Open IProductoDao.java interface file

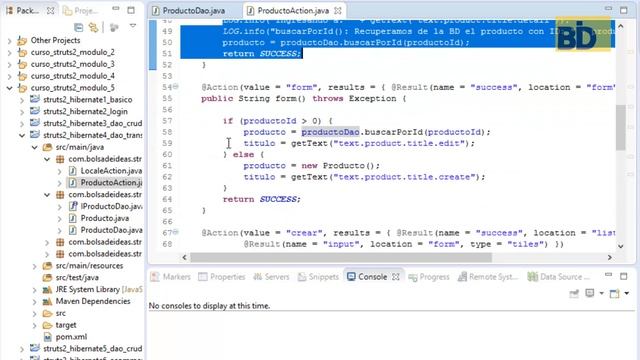coord(111,206)
